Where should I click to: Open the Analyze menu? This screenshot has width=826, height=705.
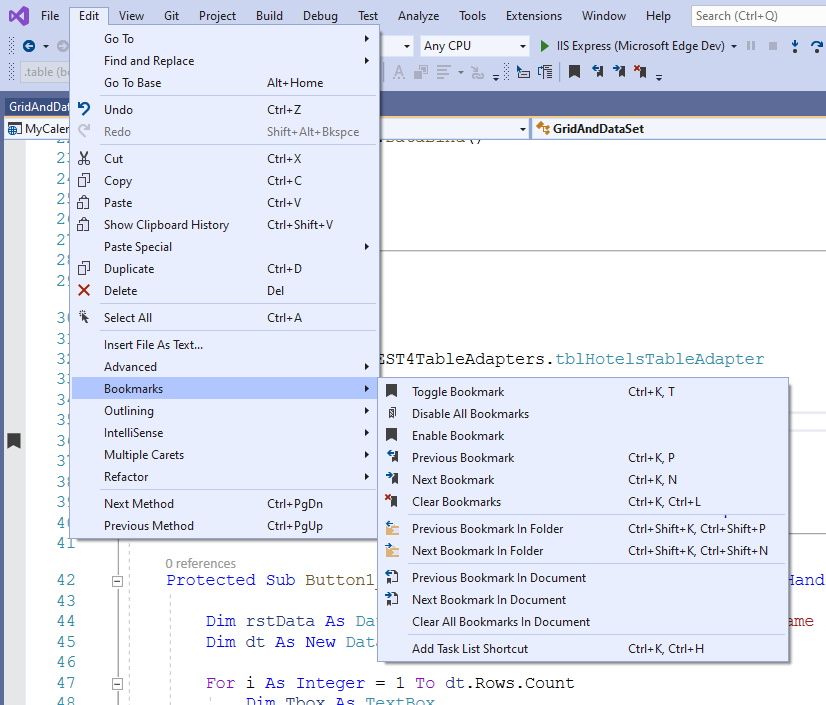click(x=418, y=16)
